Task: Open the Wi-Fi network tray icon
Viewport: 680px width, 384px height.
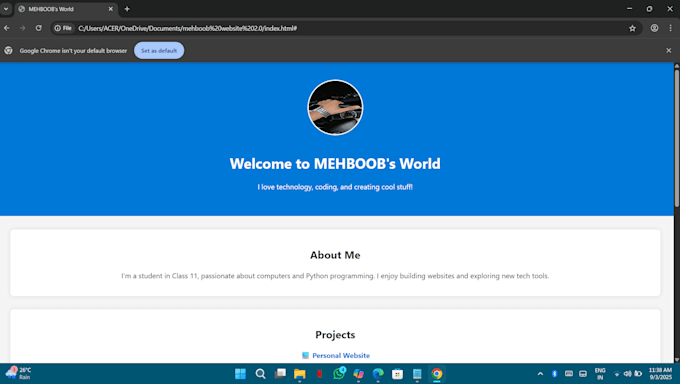Action: tap(617, 374)
